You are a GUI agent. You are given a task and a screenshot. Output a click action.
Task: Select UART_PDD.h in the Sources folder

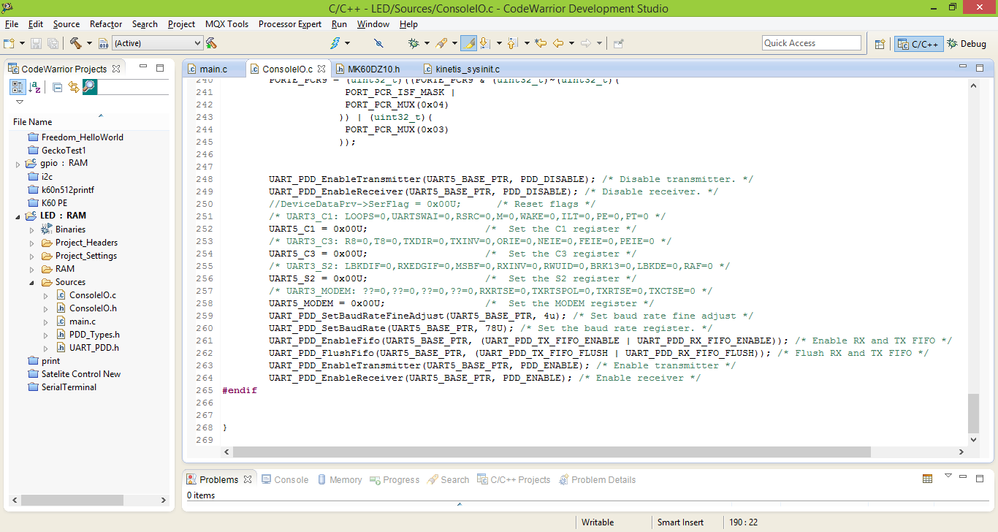pyautogui.click(x=94, y=348)
